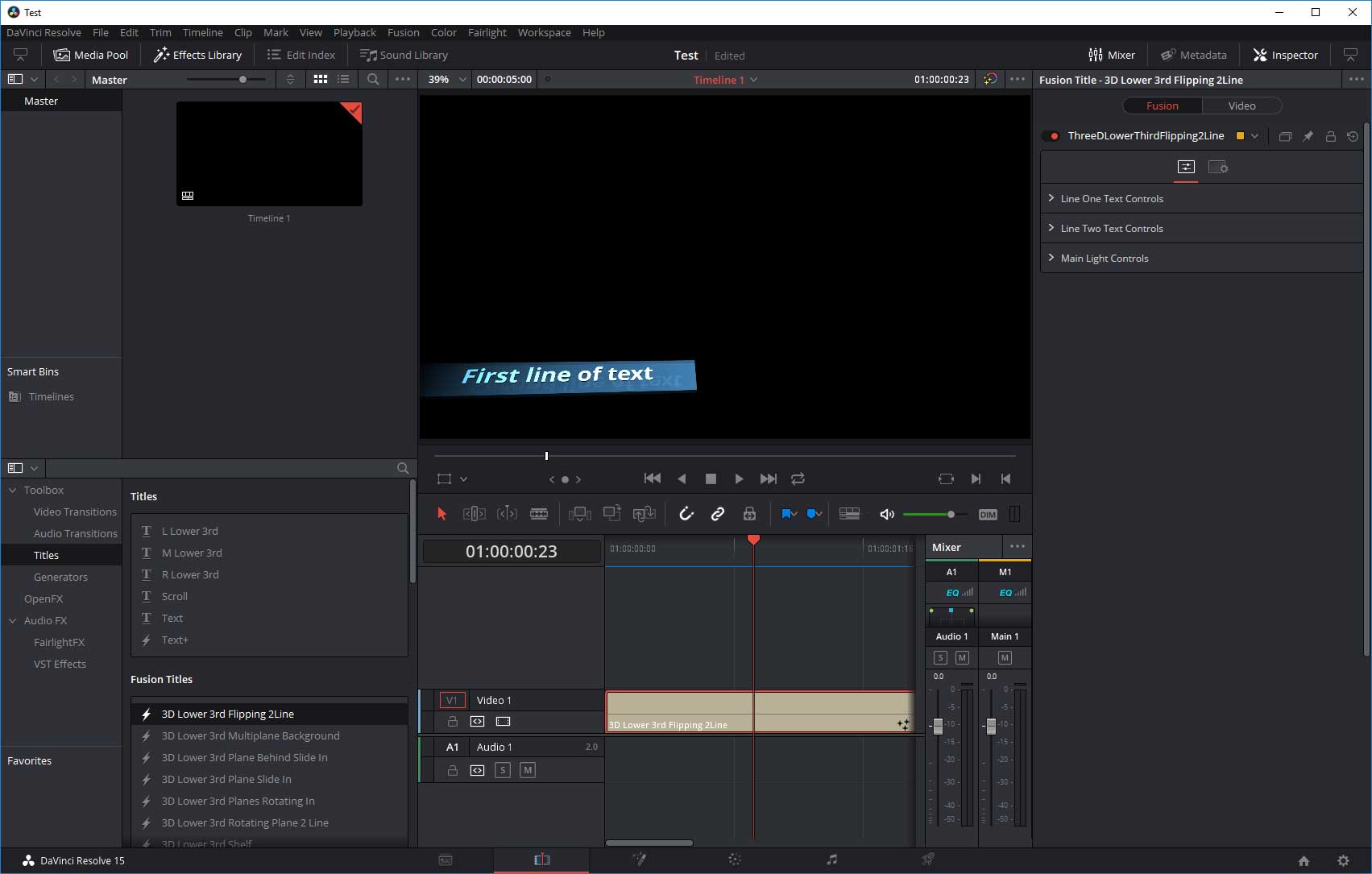
Task: Activate the Trim Edit Mode tool
Action: (474, 514)
